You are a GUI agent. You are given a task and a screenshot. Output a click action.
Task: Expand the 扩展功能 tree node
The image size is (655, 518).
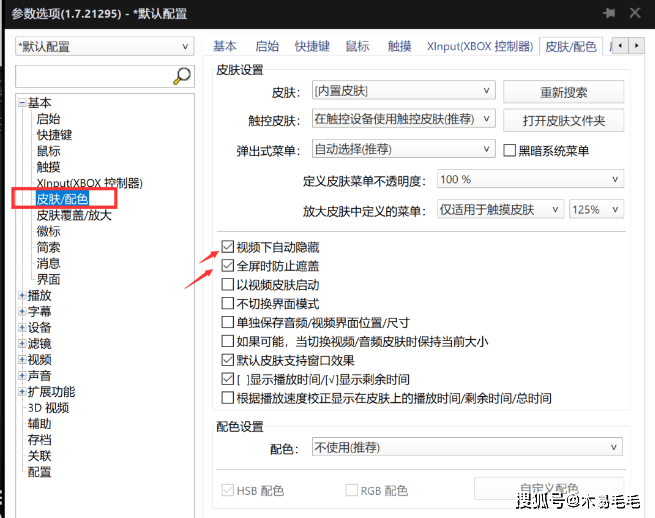pos(22,391)
